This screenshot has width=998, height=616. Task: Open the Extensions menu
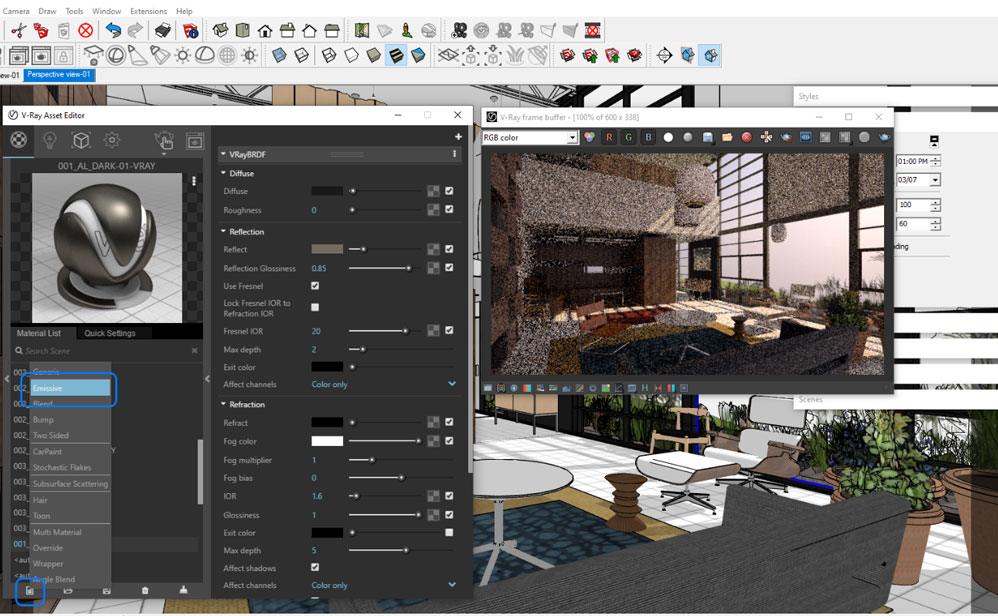pos(148,11)
